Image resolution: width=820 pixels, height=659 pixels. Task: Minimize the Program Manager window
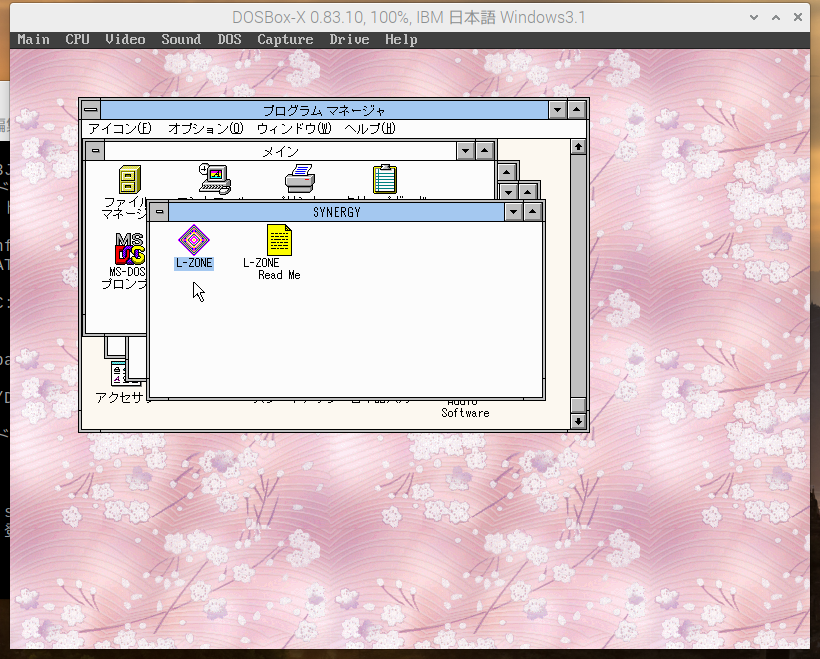[x=557, y=110]
